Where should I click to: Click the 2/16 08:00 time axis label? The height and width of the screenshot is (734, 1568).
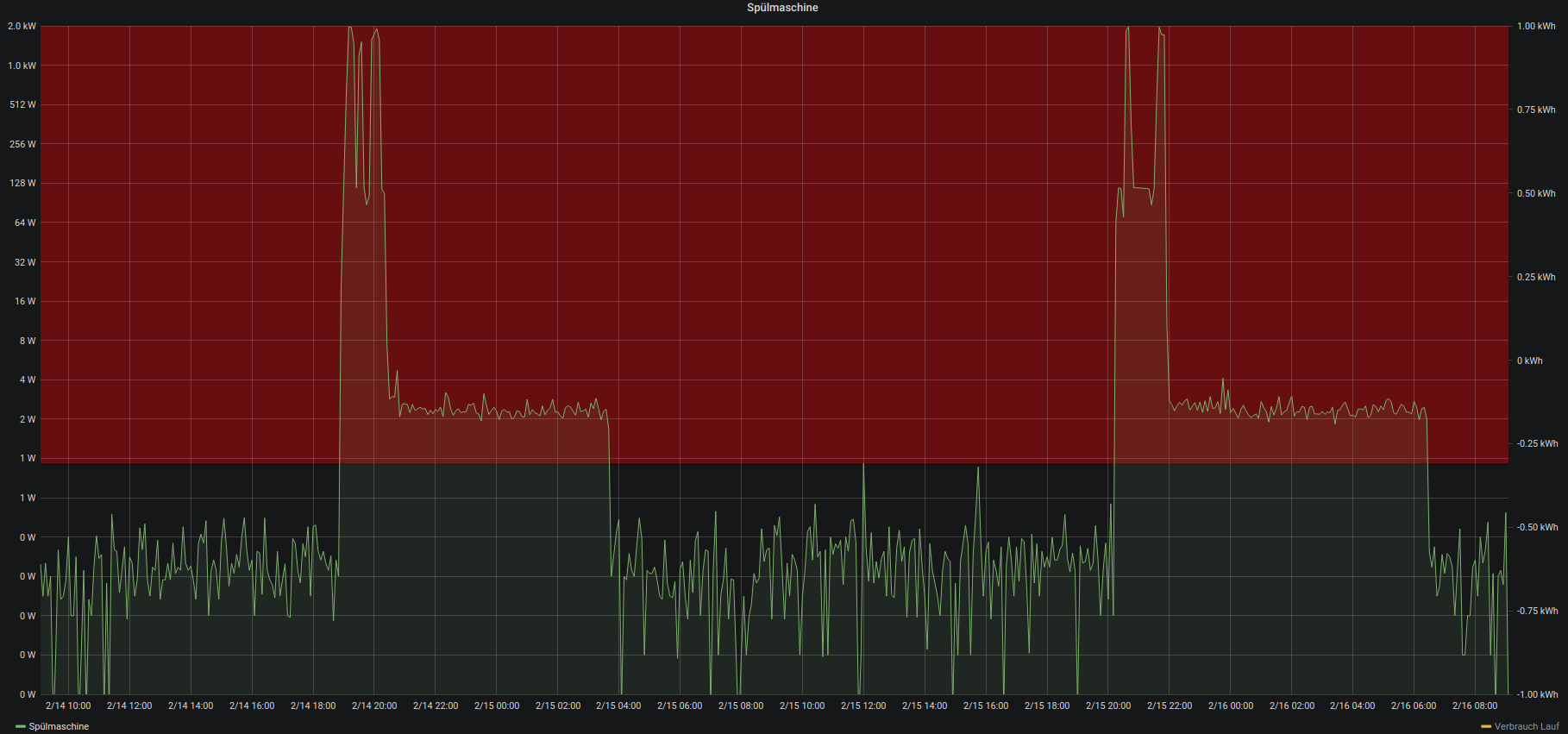1475,706
